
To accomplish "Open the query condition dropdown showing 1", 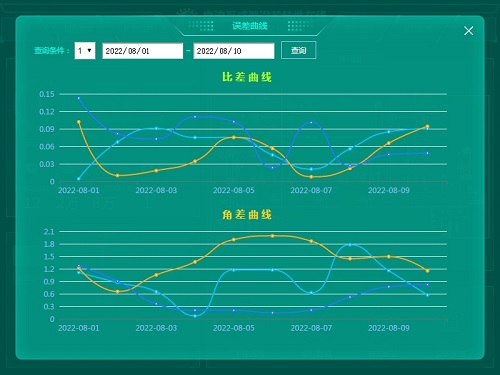I will (x=85, y=51).
